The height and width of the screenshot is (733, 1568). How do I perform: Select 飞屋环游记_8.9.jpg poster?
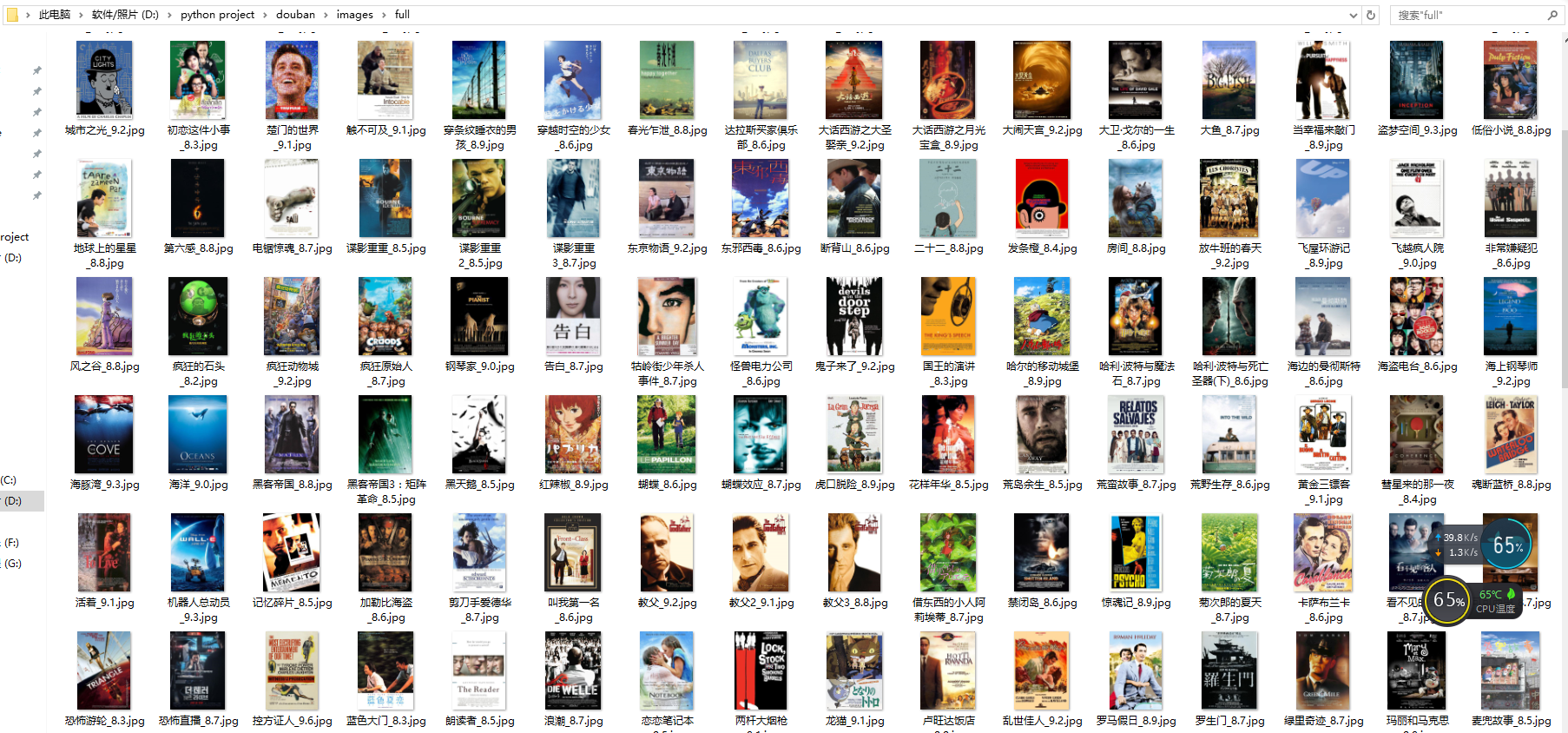pos(1323,198)
